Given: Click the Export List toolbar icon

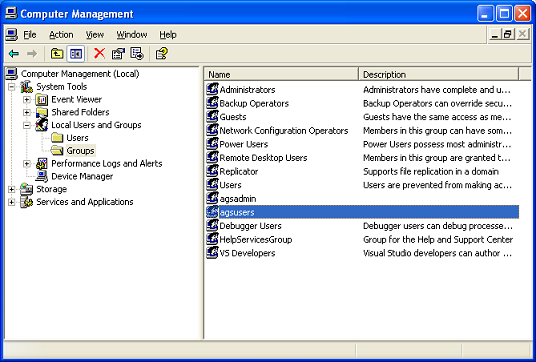Looking at the screenshot, I should pos(137,54).
